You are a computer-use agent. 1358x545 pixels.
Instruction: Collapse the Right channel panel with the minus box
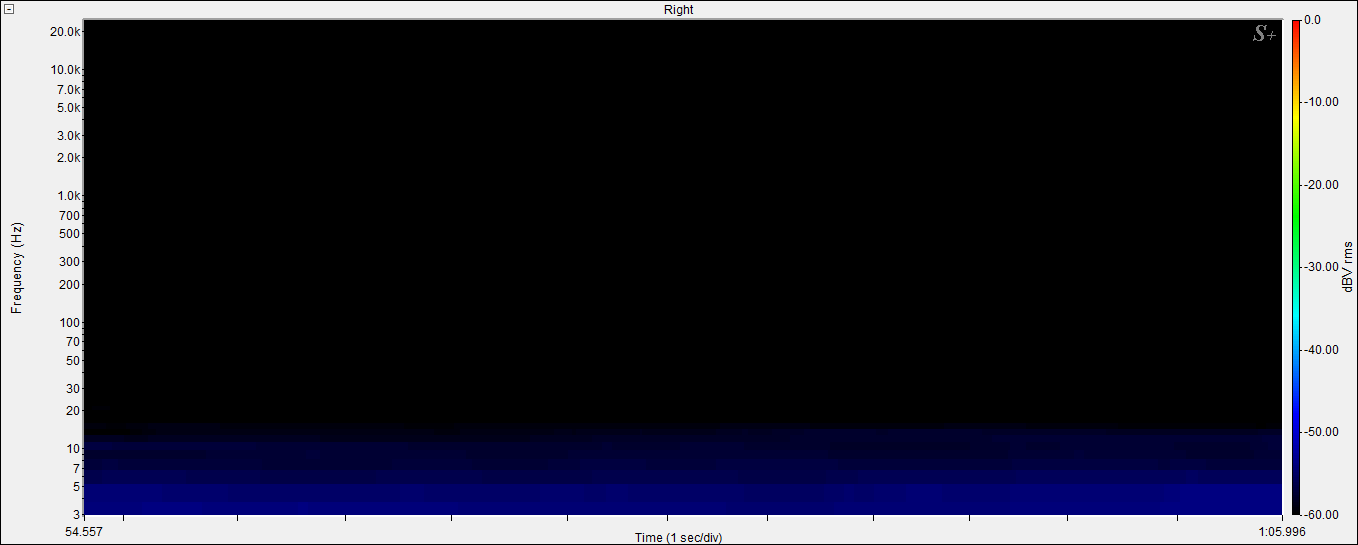pos(9,9)
